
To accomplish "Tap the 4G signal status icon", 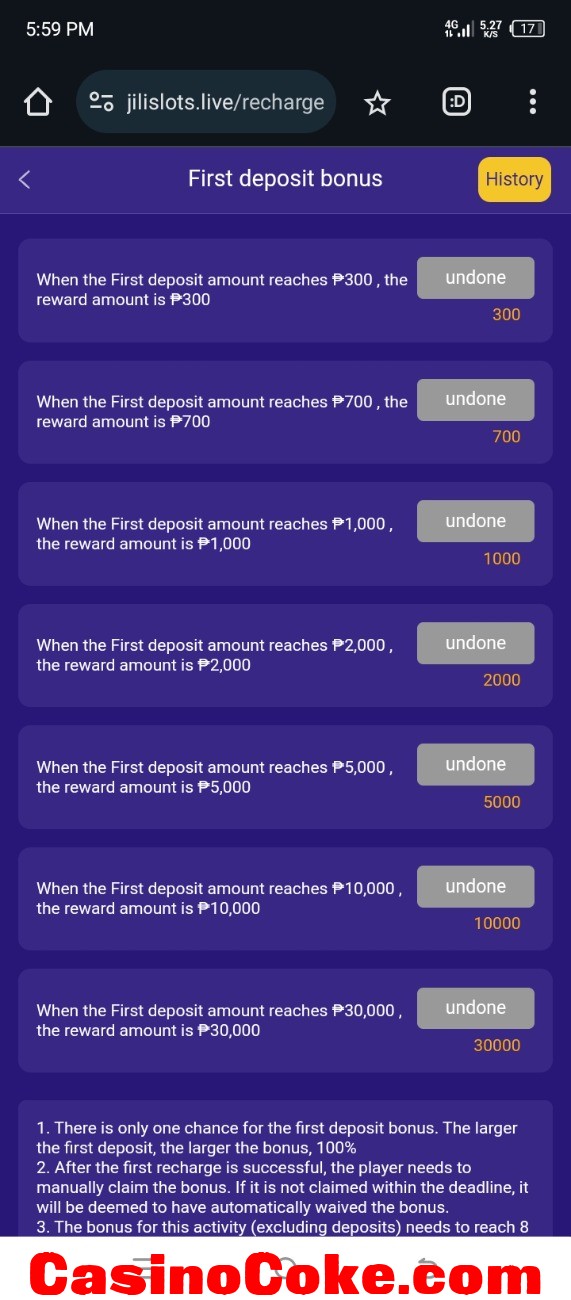I will [459, 29].
